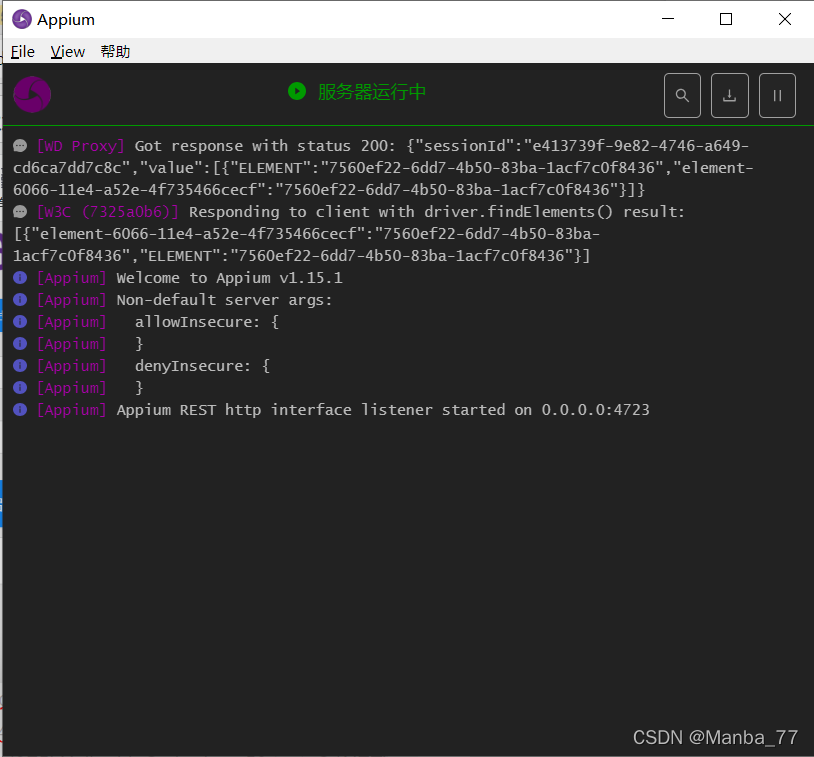This screenshot has height=757, width=814.
Task: Click info icon beside 'Non-default server args' line
Action: click(20, 300)
